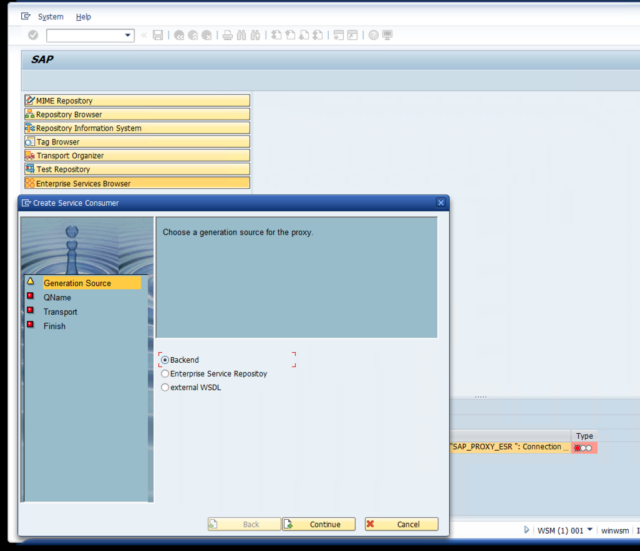This screenshot has height=551, width=640.
Task: Choose the external WSDL option
Action: pyautogui.click(x=165, y=388)
